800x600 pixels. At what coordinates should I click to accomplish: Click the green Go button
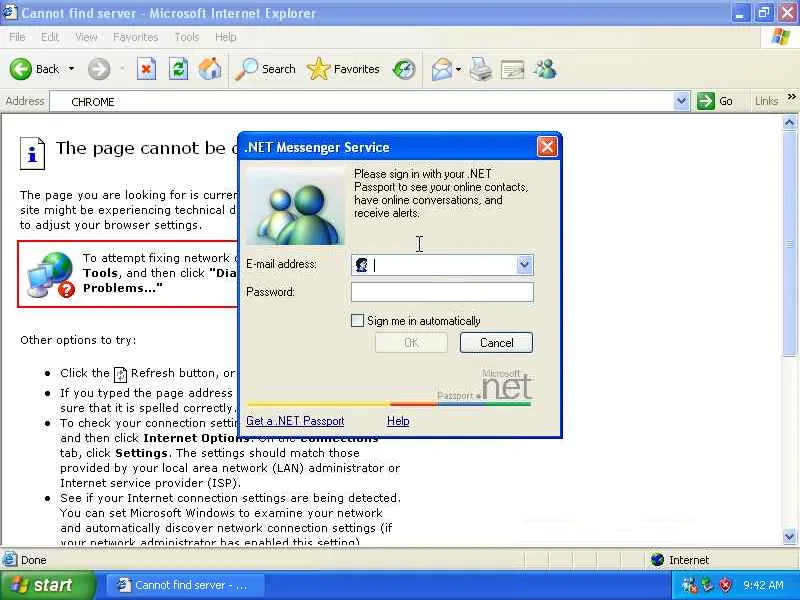715,102
